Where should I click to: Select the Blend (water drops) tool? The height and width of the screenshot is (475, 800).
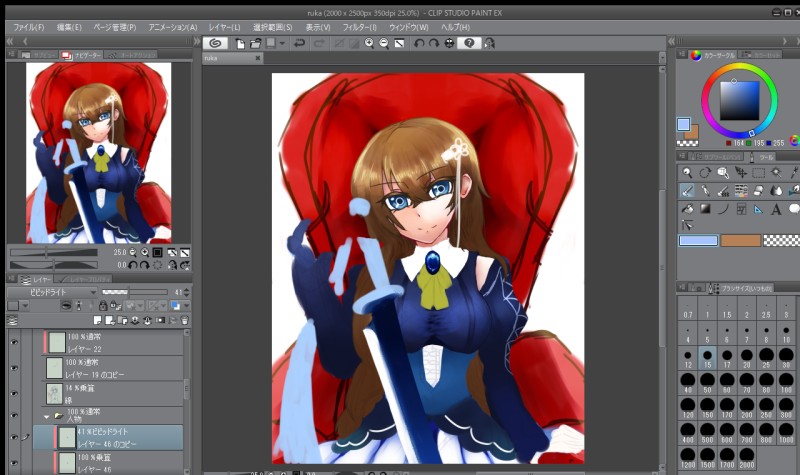tap(777, 191)
